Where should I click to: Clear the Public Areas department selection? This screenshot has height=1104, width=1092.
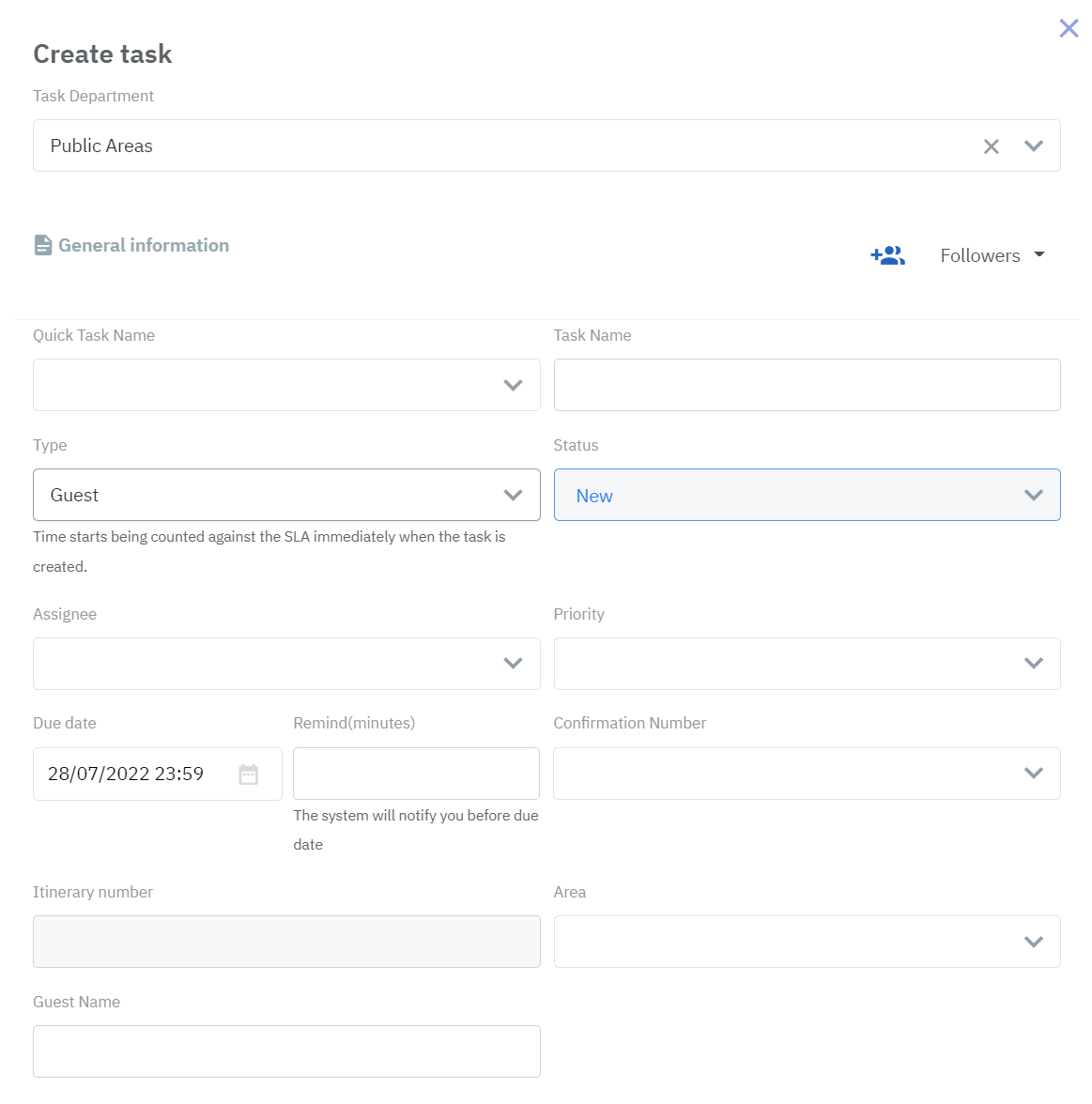point(991,146)
